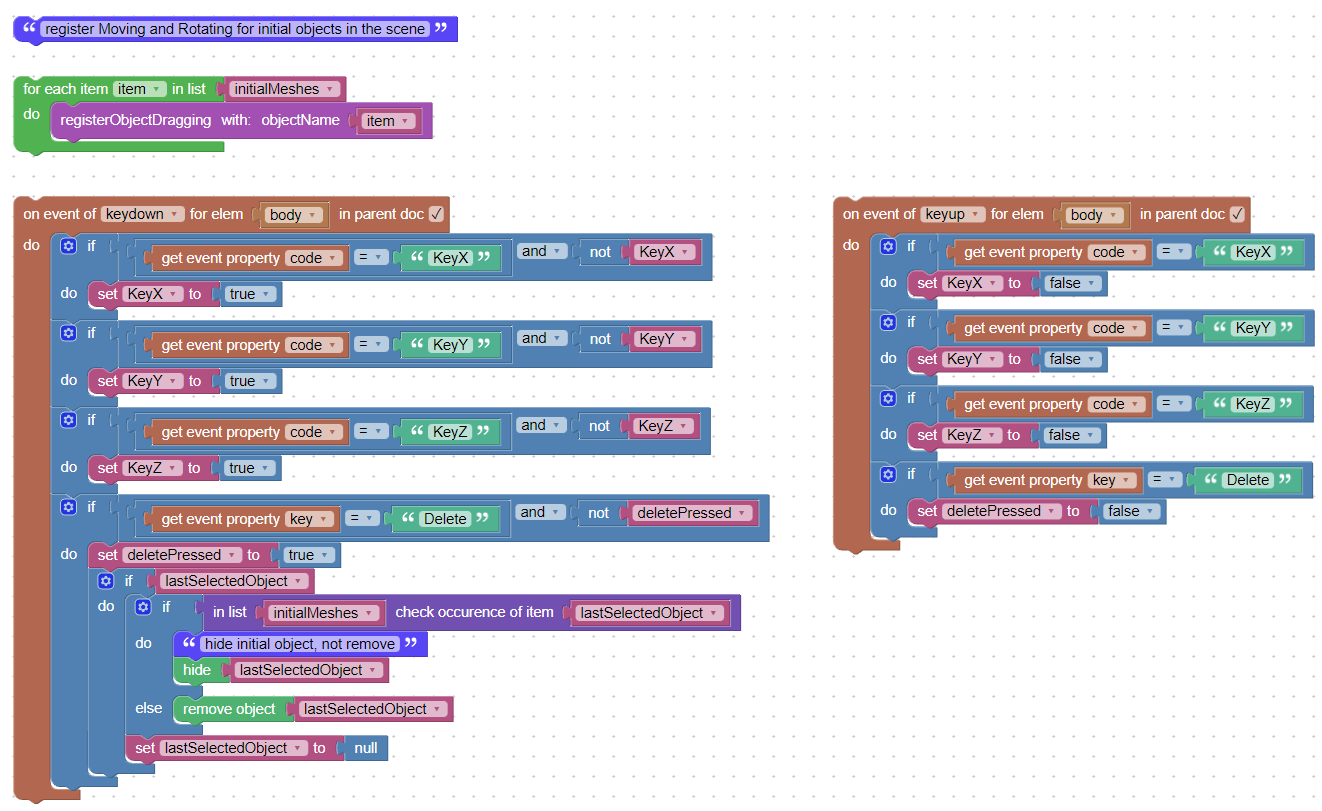The width and height of the screenshot is (1322, 811).
Task: Open 'set KeyZ to' variable dropdown in keyup
Action: point(972,435)
